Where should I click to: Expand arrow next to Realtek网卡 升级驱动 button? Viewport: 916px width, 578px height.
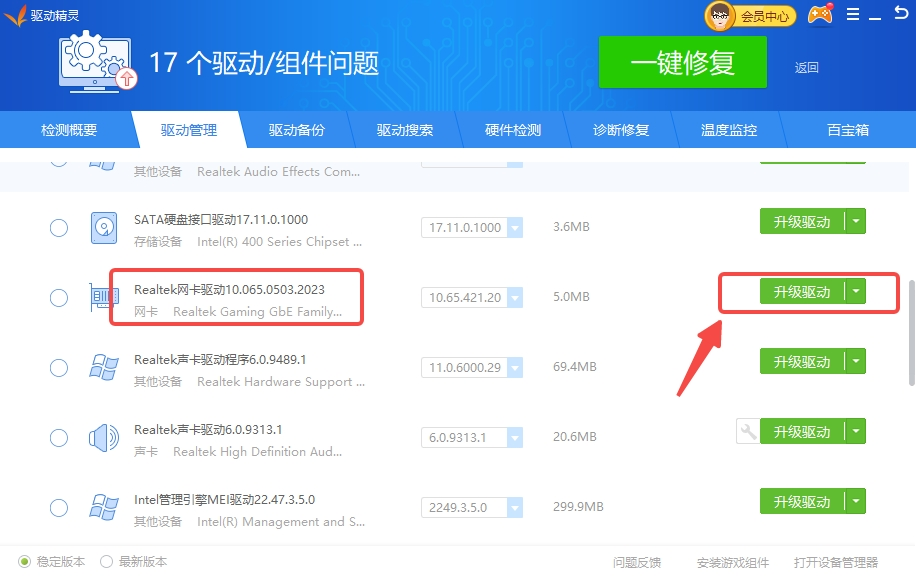(855, 292)
